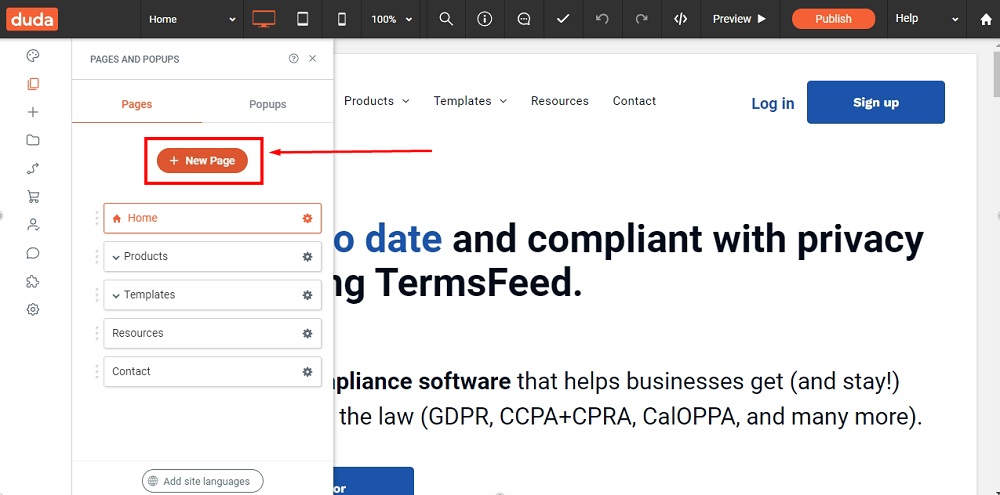Click Preview button
The height and width of the screenshot is (495, 1000).
740,19
